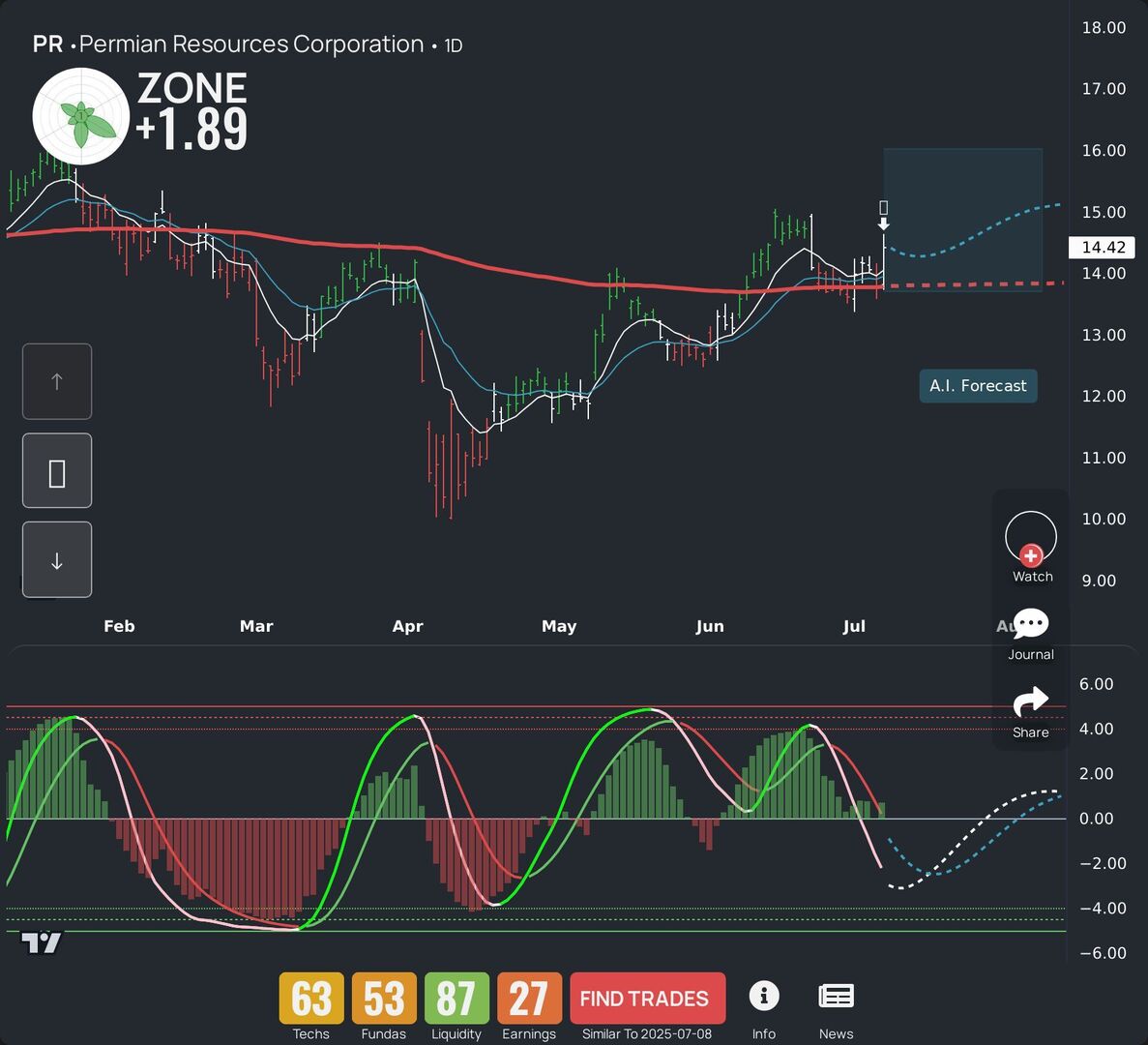Viewport: 1148px width, 1045px height.
Task: Click the green leaf radar zone icon
Action: (80, 116)
